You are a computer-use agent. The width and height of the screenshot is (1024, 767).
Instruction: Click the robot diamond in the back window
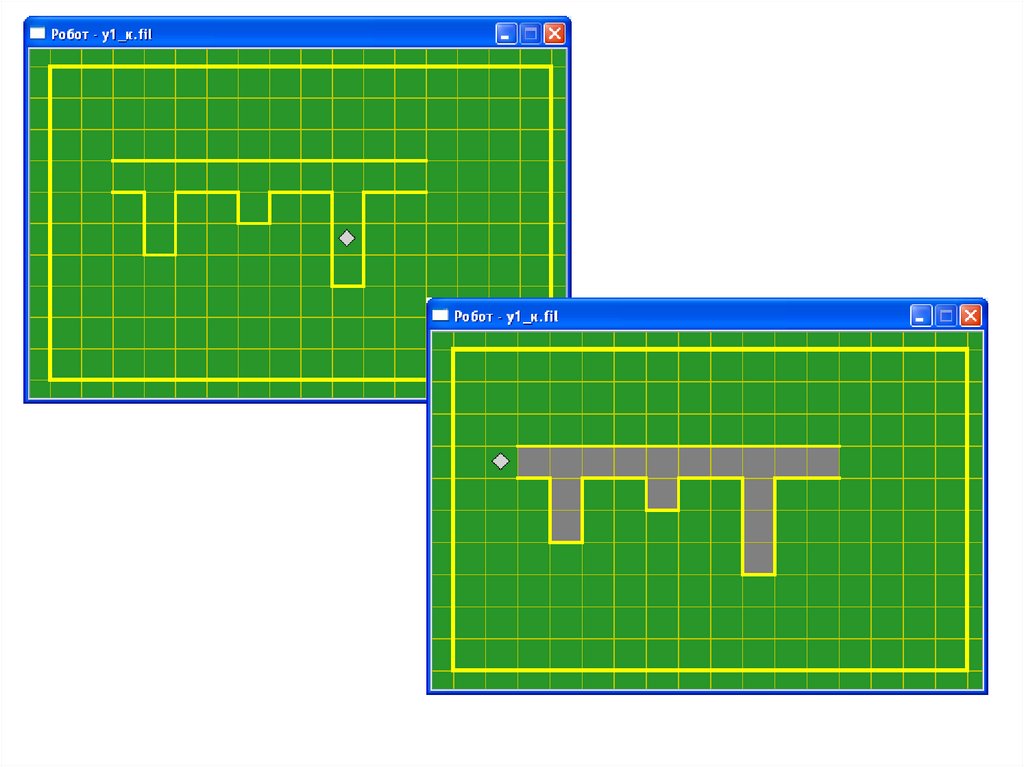click(347, 238)
